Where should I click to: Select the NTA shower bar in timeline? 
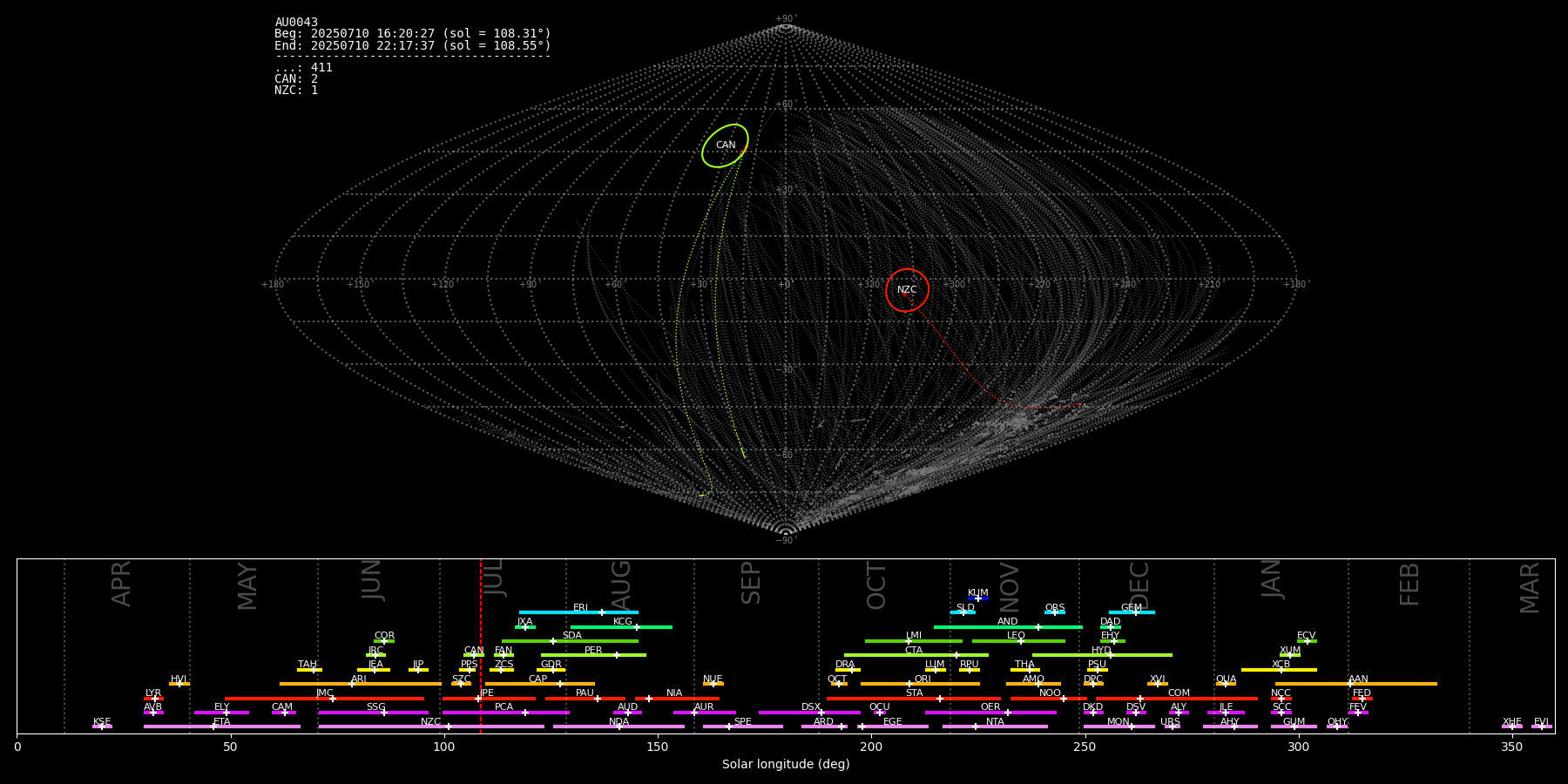[995, 727]
